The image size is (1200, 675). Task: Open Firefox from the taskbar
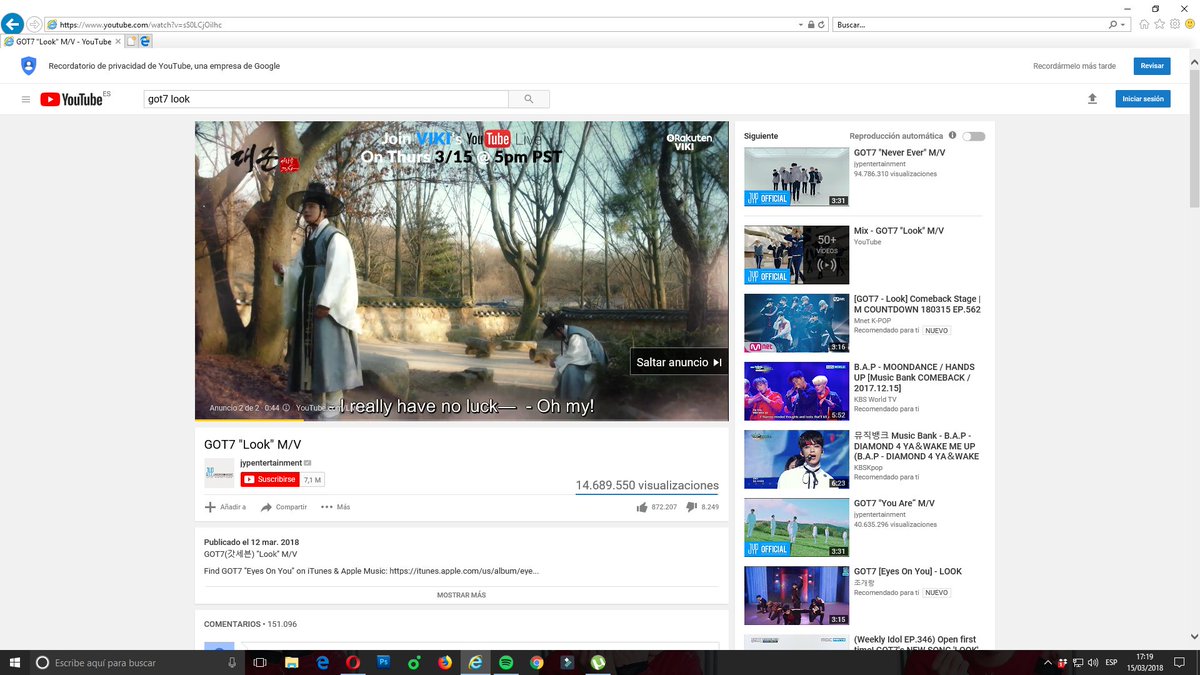point(444,662)
